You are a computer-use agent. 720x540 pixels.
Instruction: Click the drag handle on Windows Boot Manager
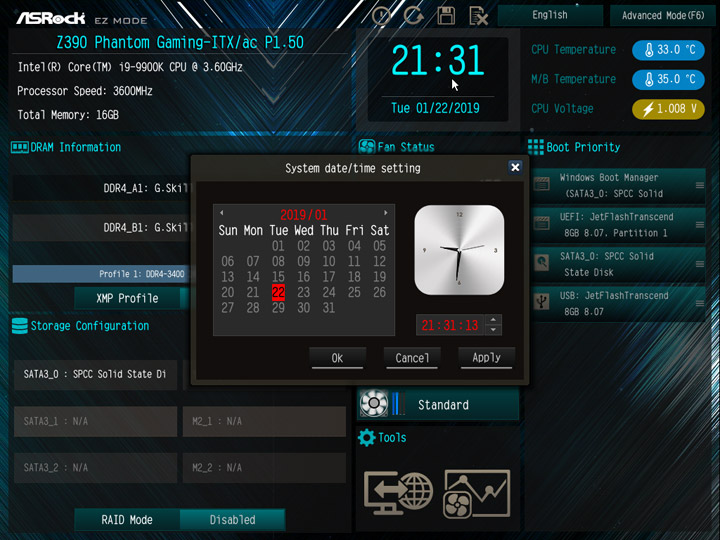tap(700, 186)
